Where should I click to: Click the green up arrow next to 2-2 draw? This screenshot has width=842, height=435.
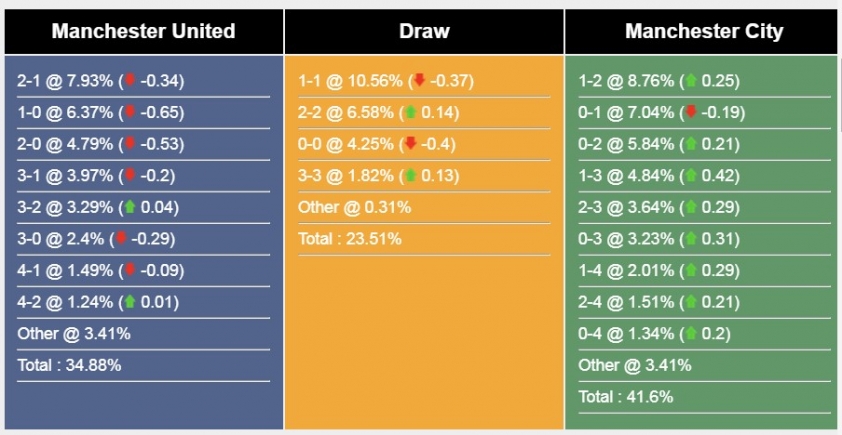click(x=412, y=113)
